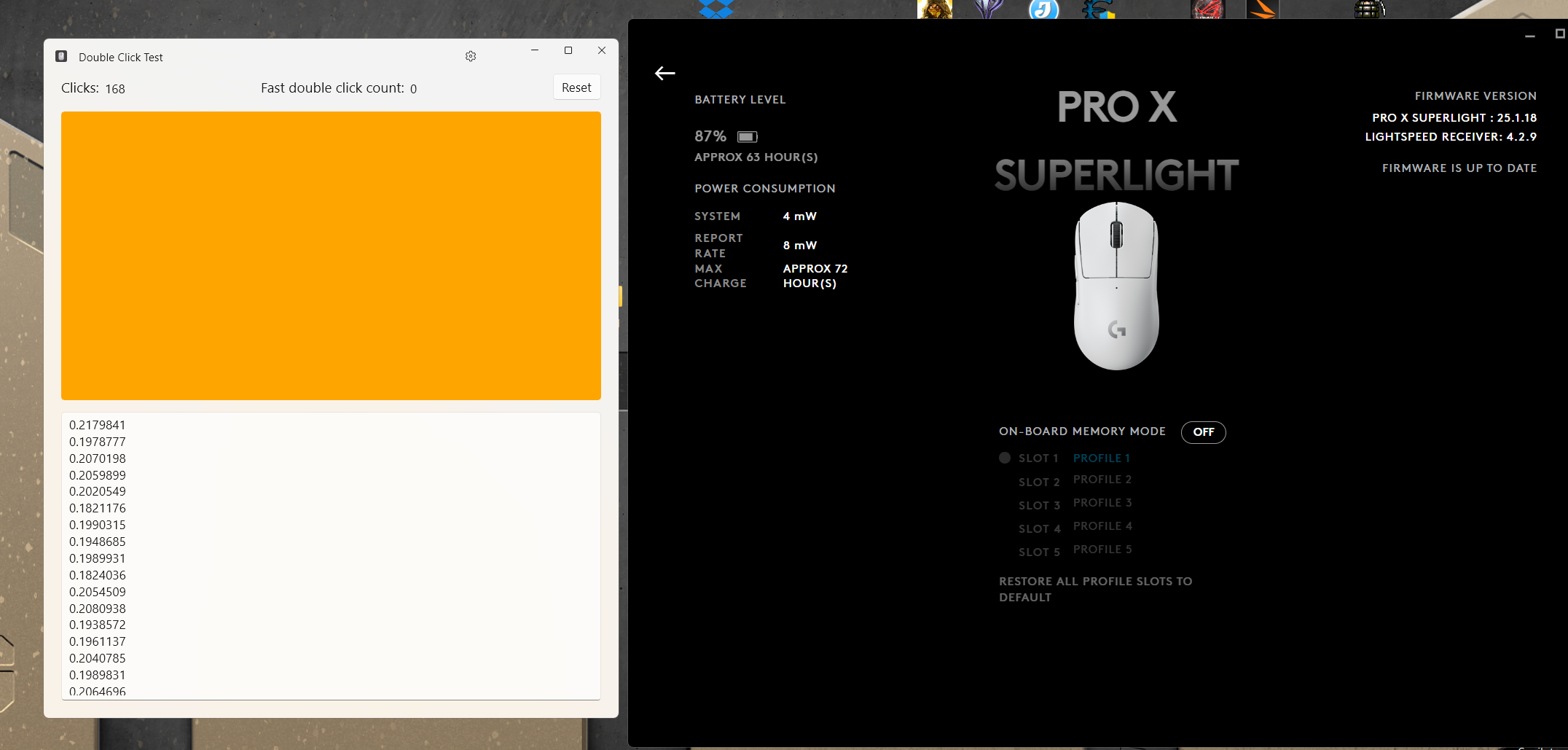
Task: Choose PROFILE 2 entry
Action: tap(1102, 480)
